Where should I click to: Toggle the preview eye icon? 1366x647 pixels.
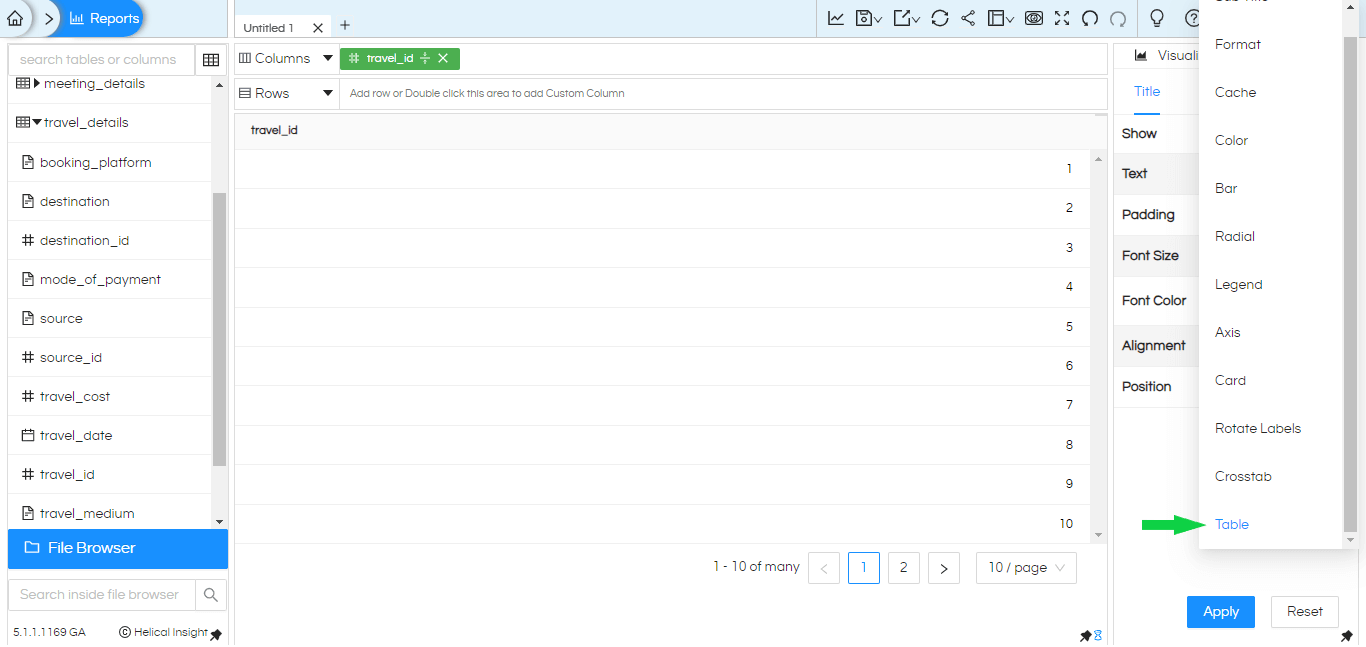(1034, 18)
